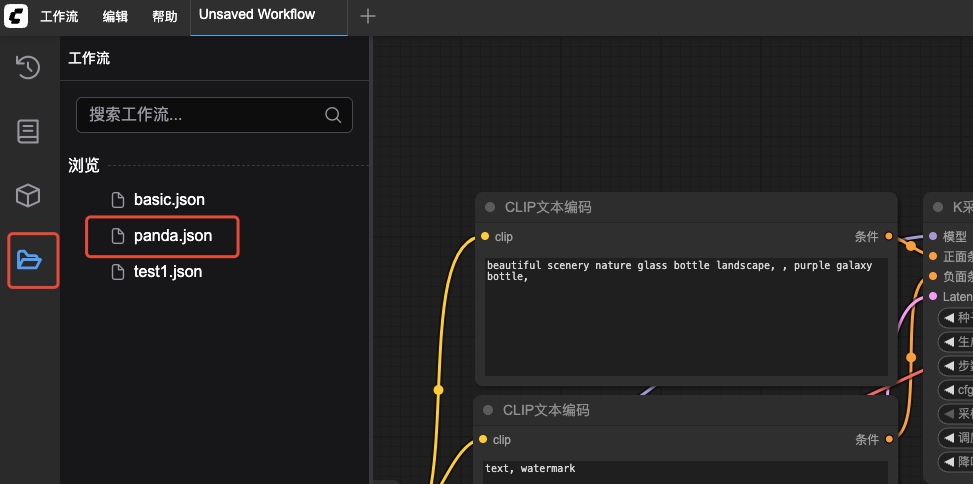Click the midpoint dot on the yellow clip link
This screenshot has width=973, height=484.
coord(438,390)
